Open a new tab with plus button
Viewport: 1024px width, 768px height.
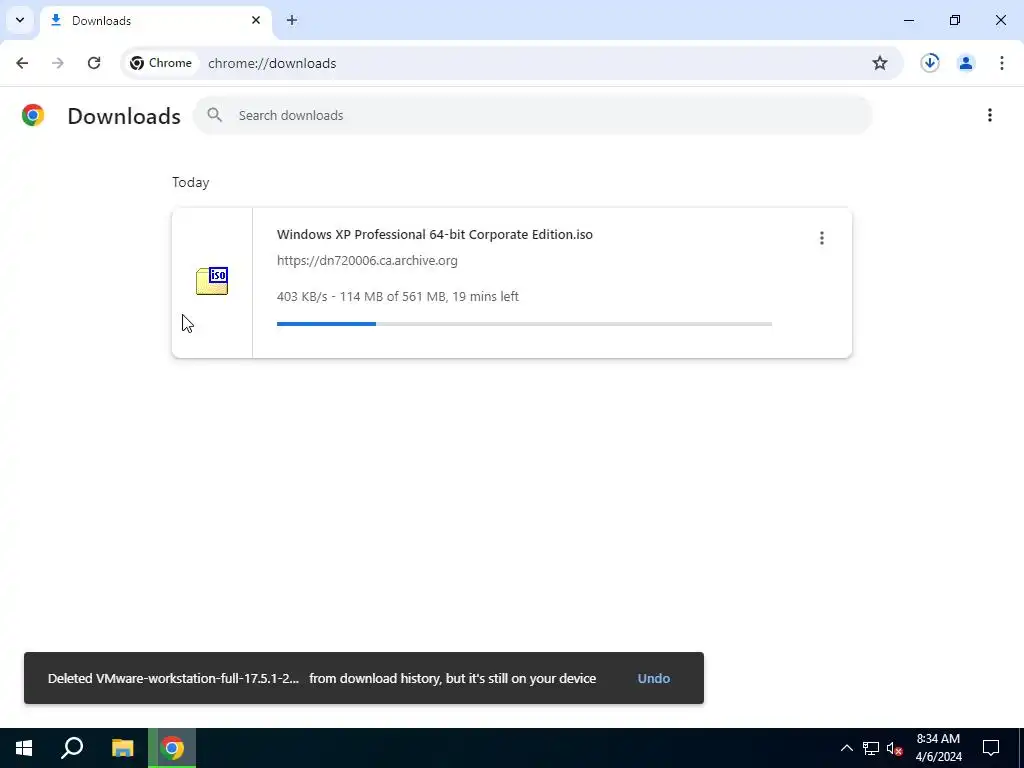tap(292, 20)
